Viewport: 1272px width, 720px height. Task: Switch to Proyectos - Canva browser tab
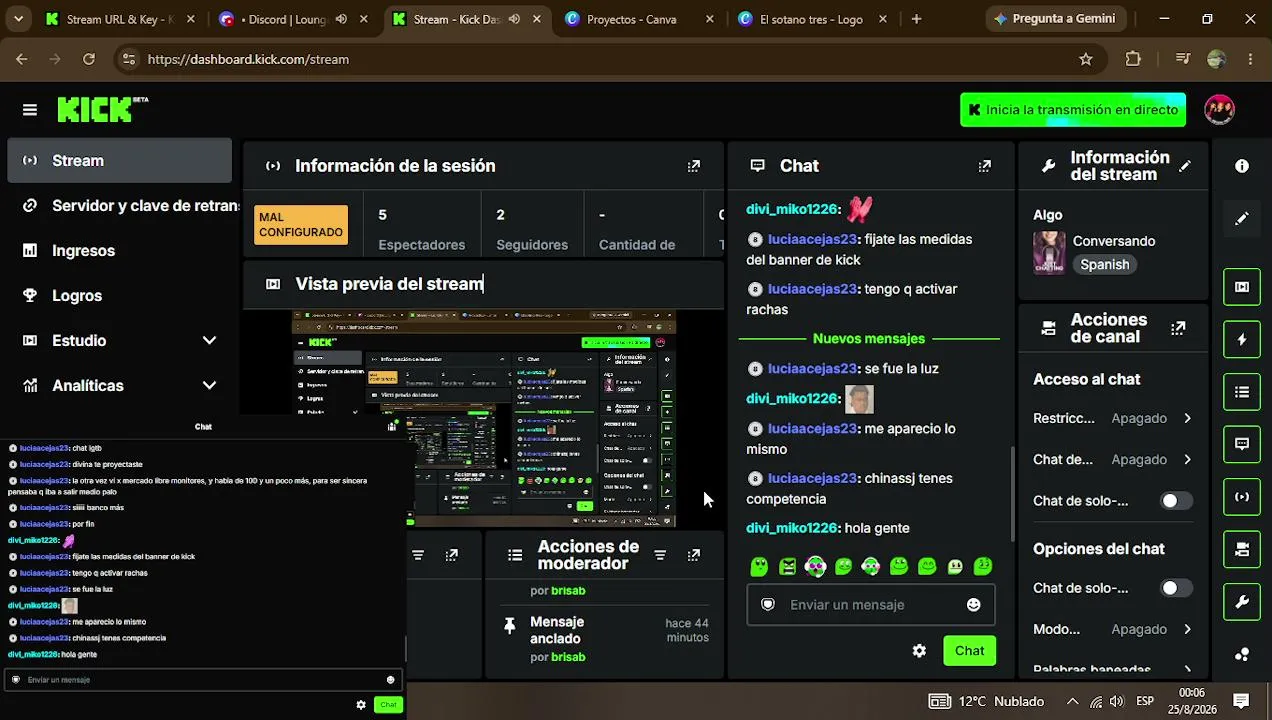click(640, 19)
